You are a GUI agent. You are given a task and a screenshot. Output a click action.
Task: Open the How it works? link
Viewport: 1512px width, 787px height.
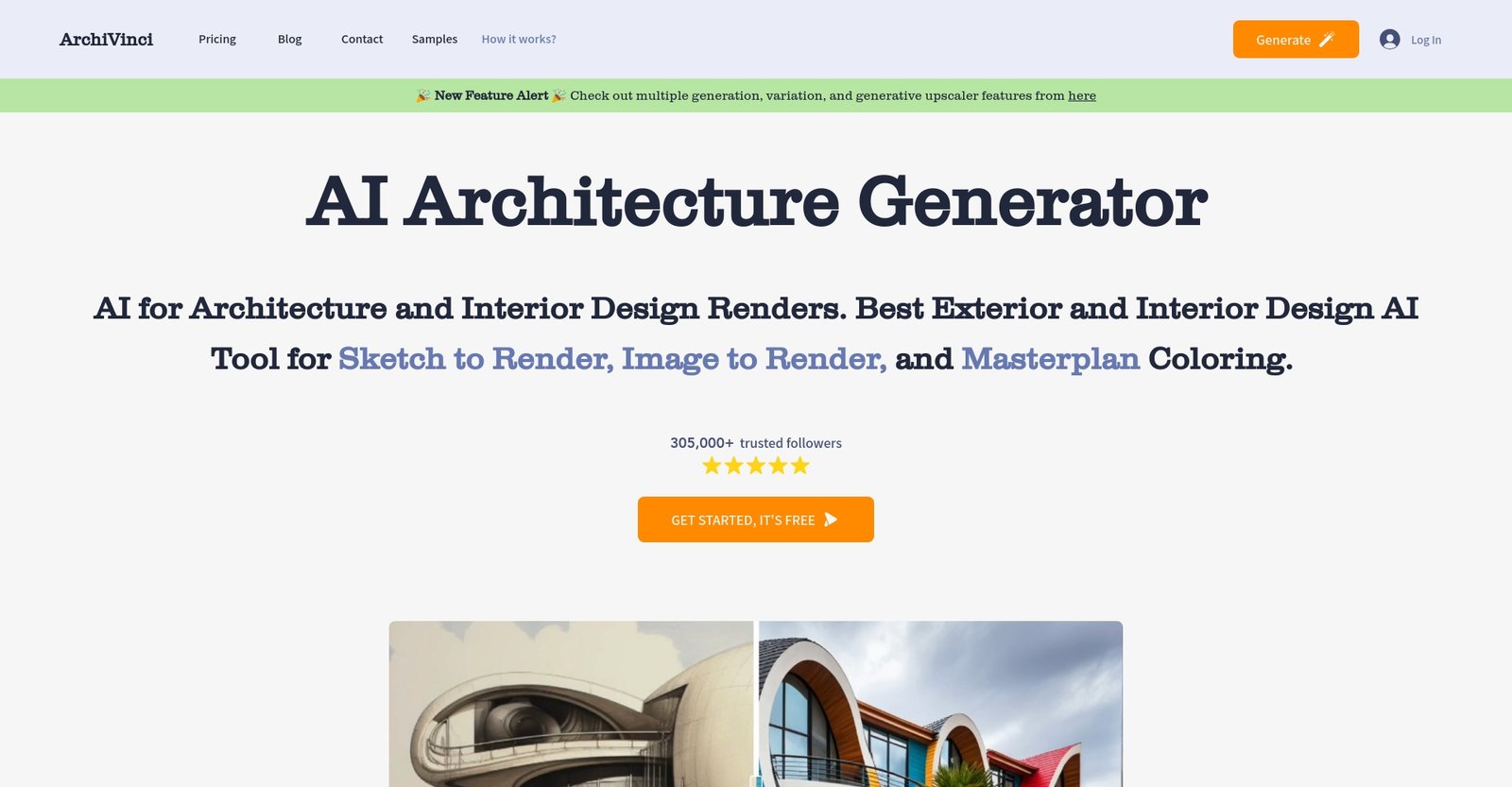click(x=519, y=40)
